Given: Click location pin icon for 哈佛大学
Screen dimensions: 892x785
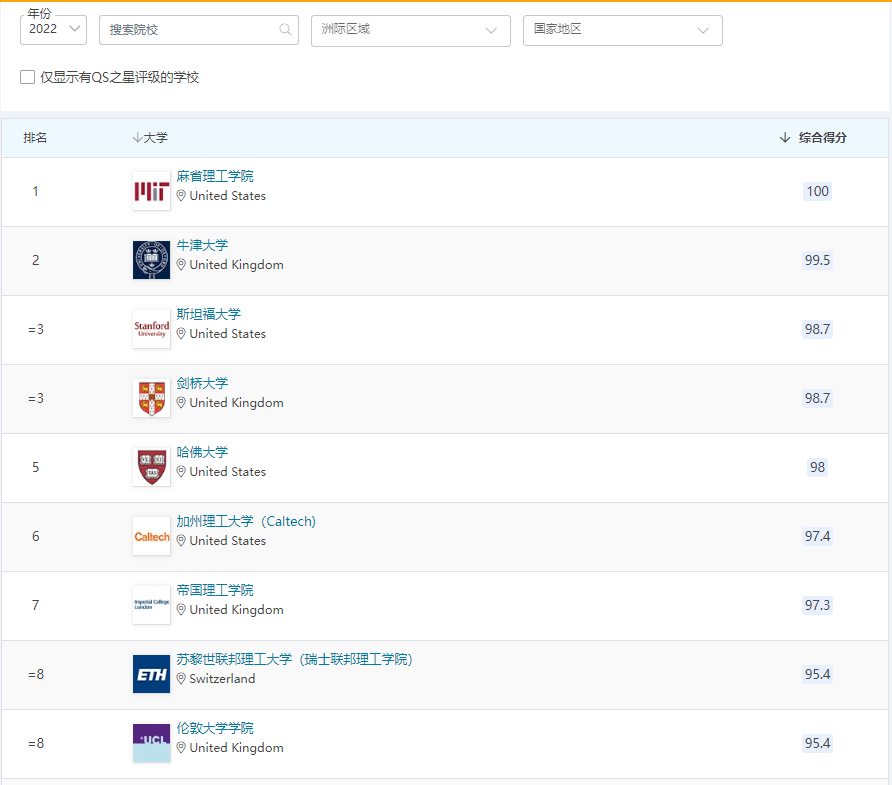Looking at the screenshot, I should tap(181, 472).
